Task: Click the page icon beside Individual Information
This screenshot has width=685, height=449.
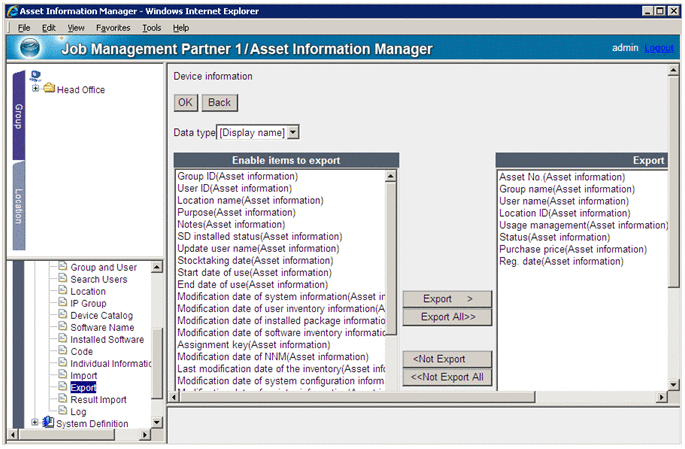Action: point(63,363)
